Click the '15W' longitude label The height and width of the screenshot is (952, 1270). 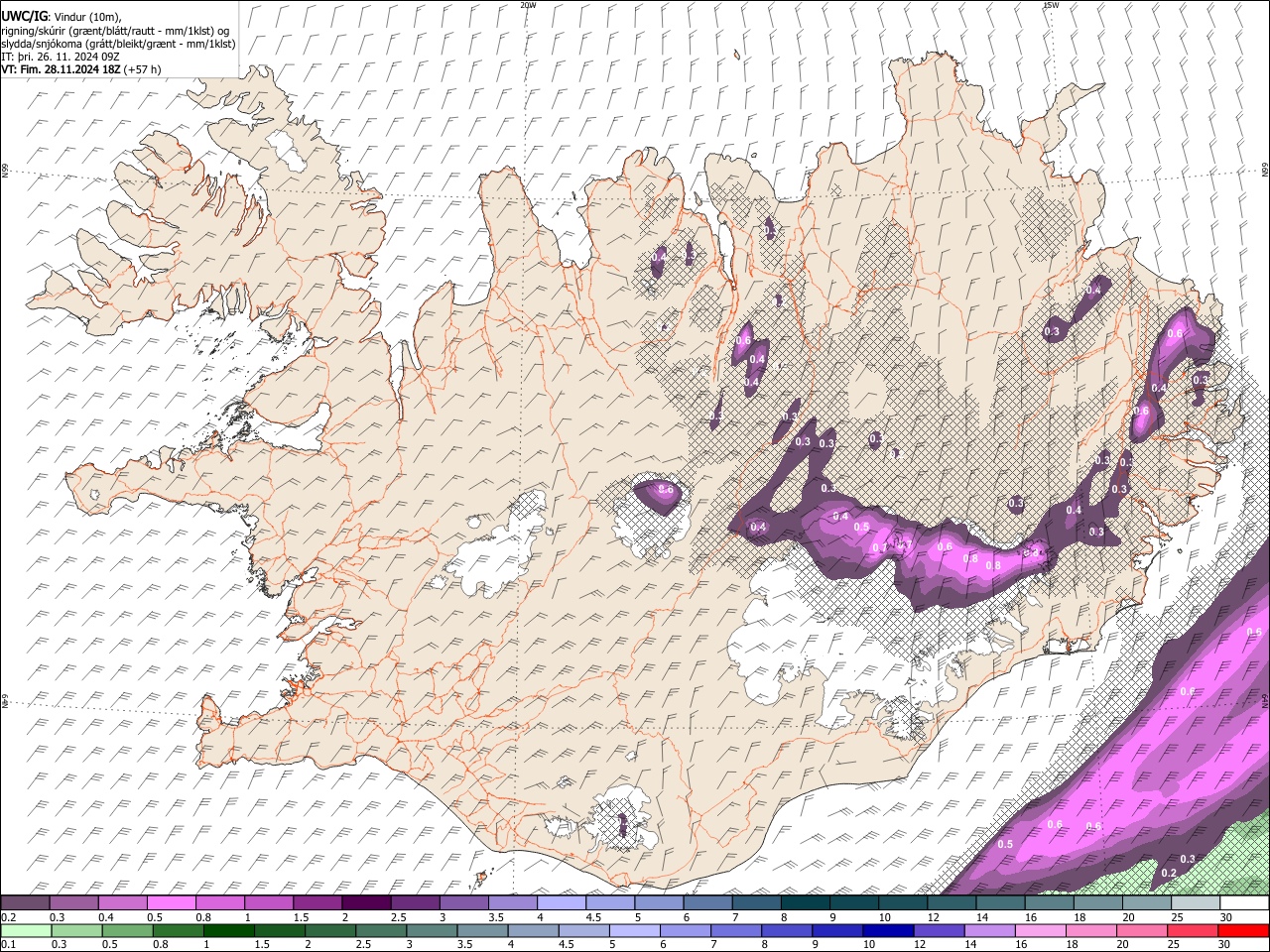tap(1051, 5)
